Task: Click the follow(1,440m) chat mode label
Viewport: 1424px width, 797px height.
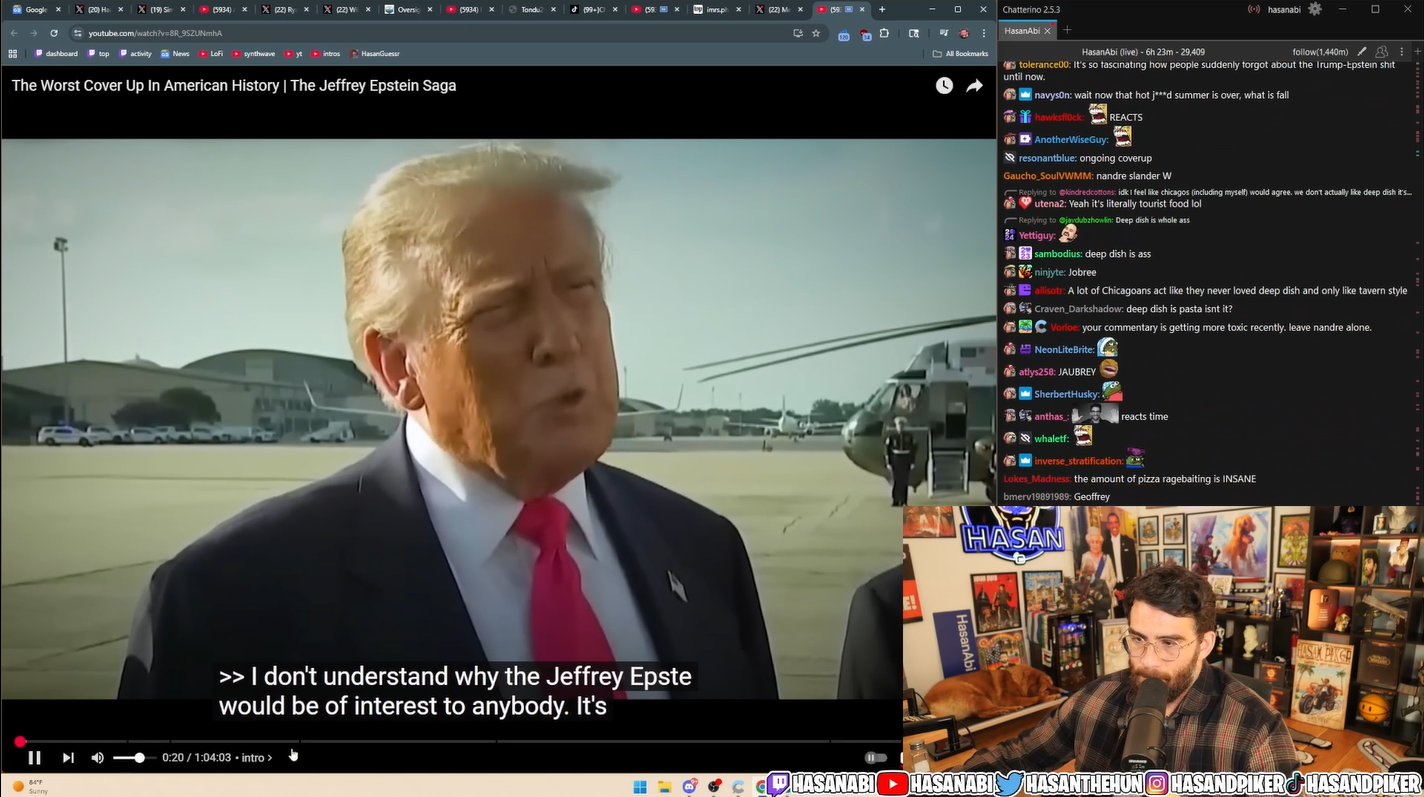Action: click(x=1320, y=52)
